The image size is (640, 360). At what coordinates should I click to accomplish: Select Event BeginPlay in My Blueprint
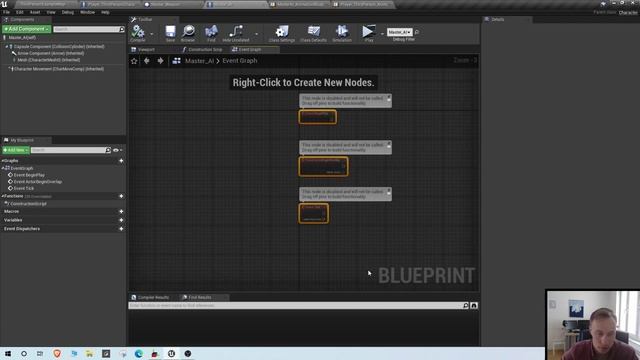click(x=29, y=175)
